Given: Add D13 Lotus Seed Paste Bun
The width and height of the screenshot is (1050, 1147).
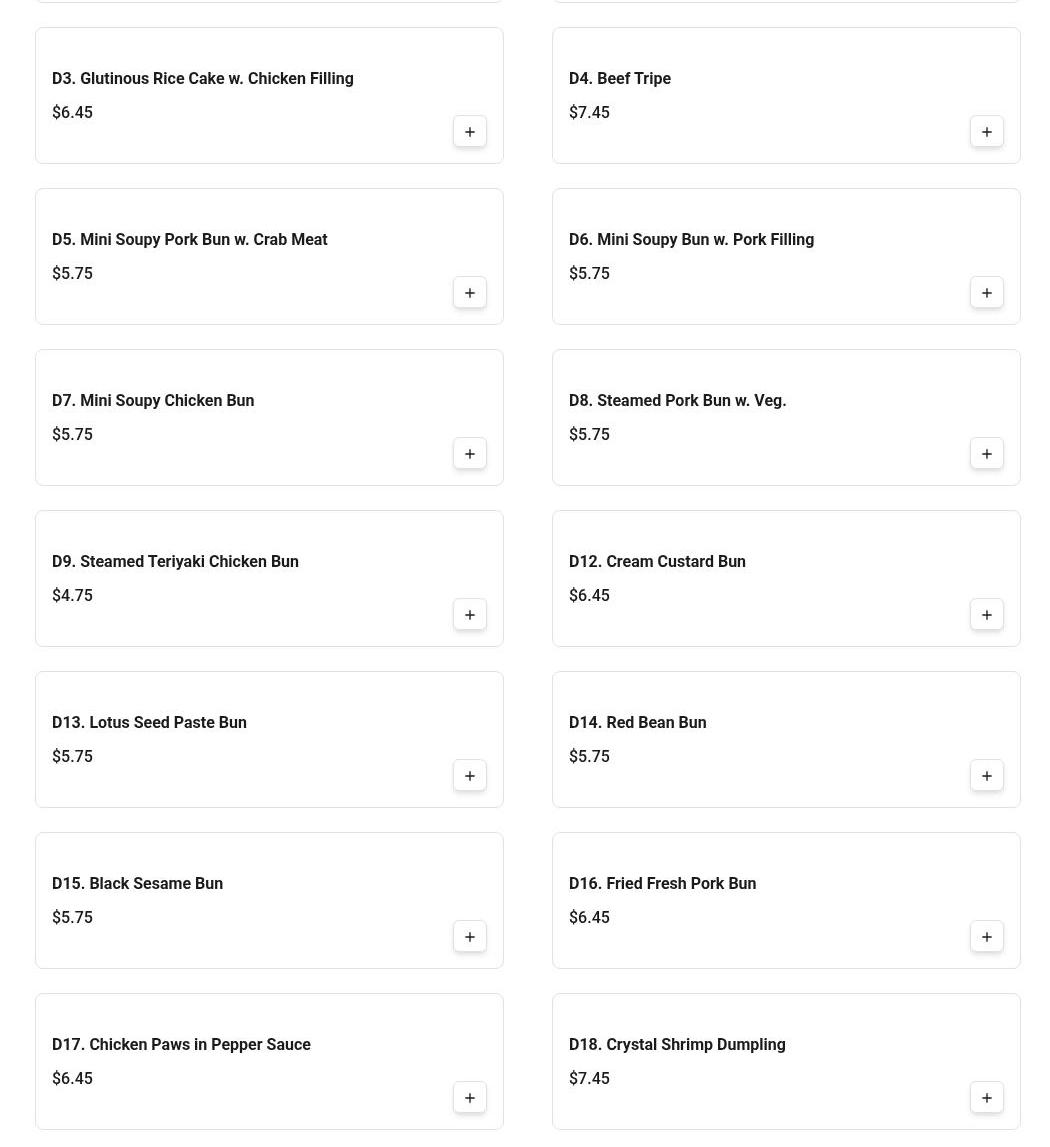Looking at the screenshot, I should click(x=469, y=776).
